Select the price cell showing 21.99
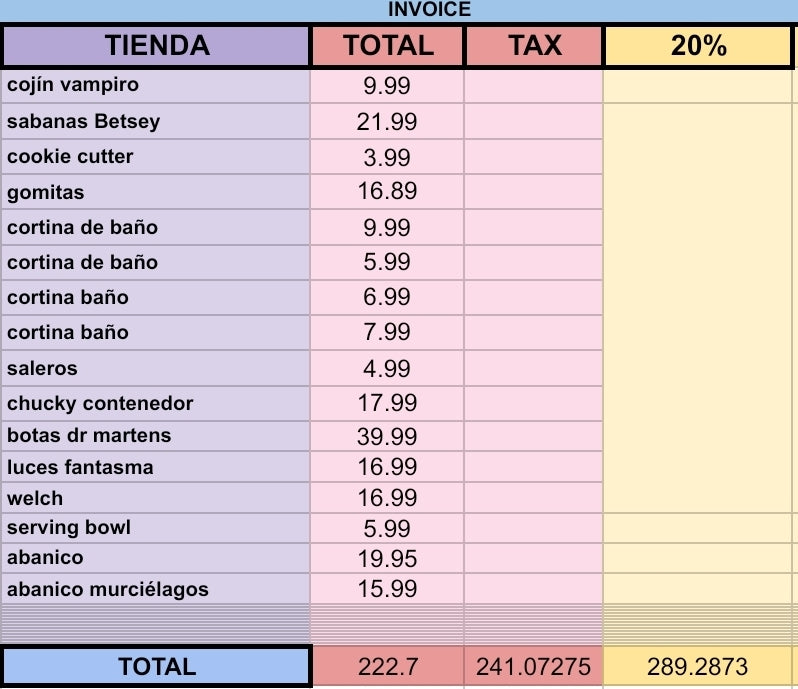 [387, 122]
